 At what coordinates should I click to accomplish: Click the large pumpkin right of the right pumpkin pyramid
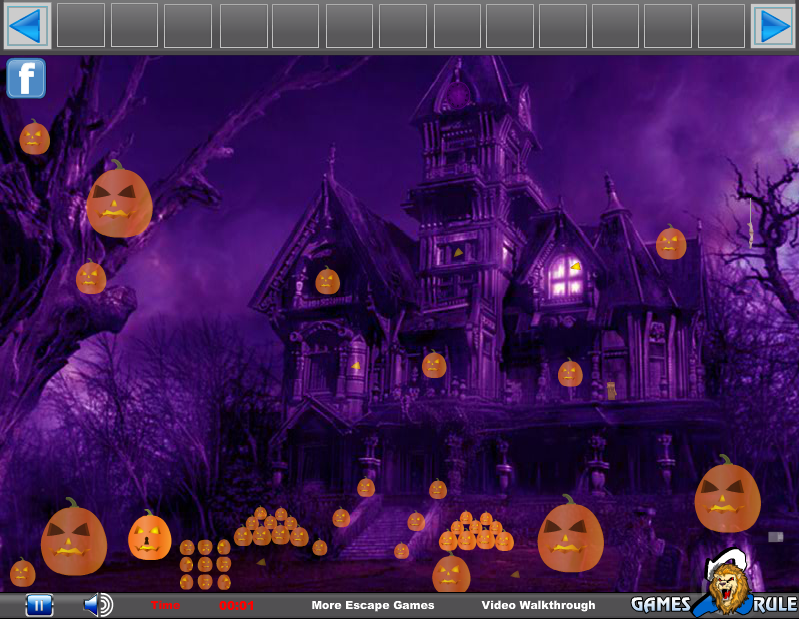(x=570, y=534)
